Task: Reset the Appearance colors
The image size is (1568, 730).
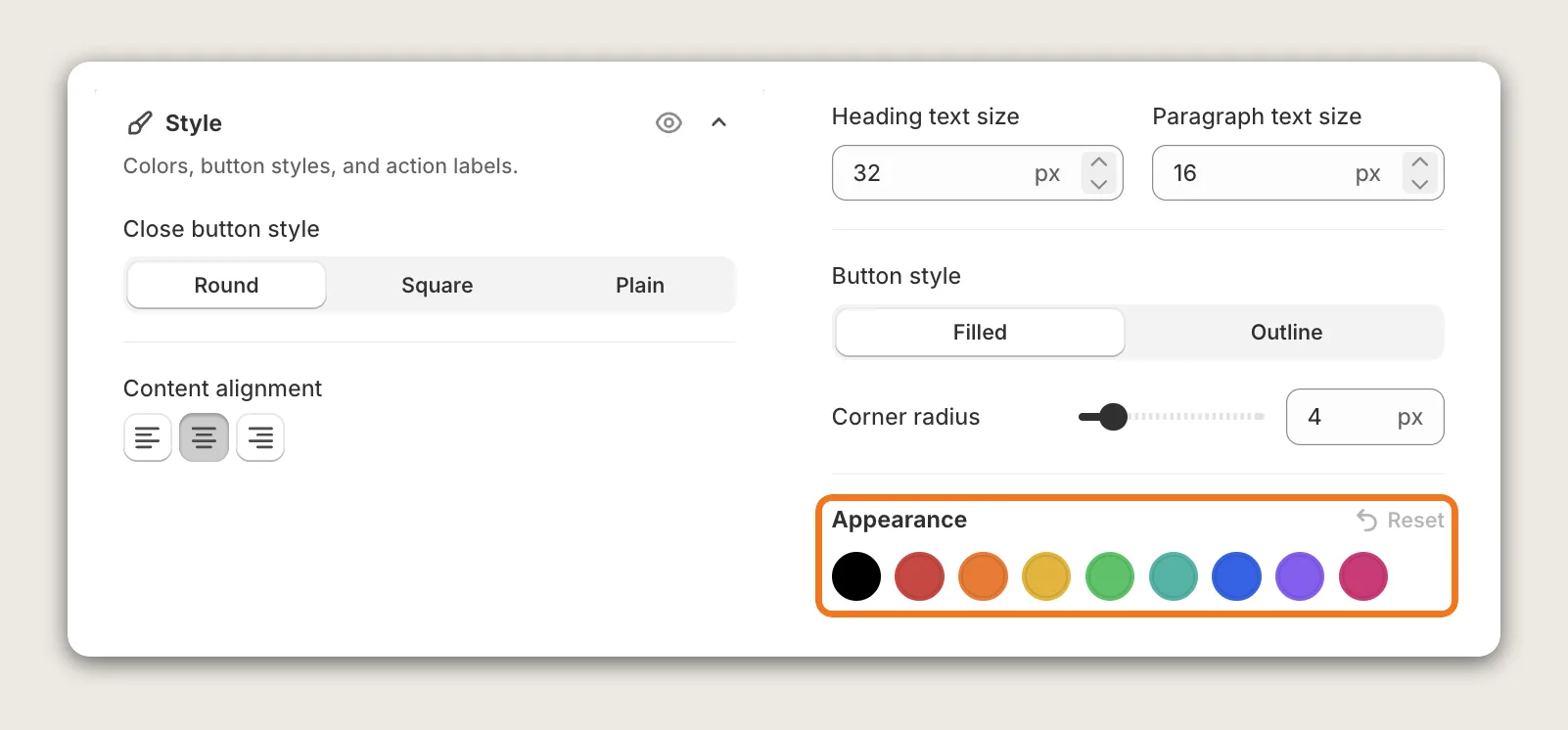Action: (1400, 521)
